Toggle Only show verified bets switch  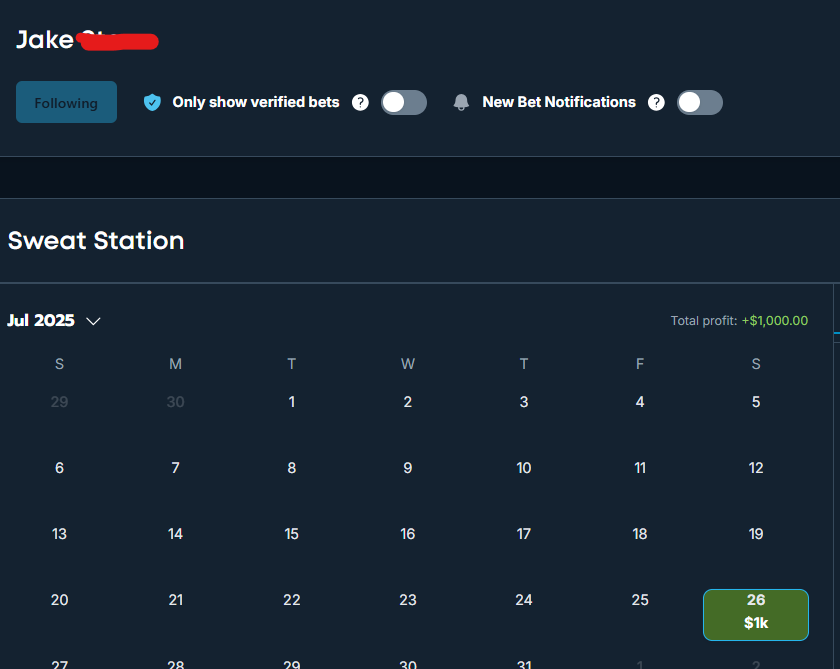pyautogui.click(x=404, y=102)
